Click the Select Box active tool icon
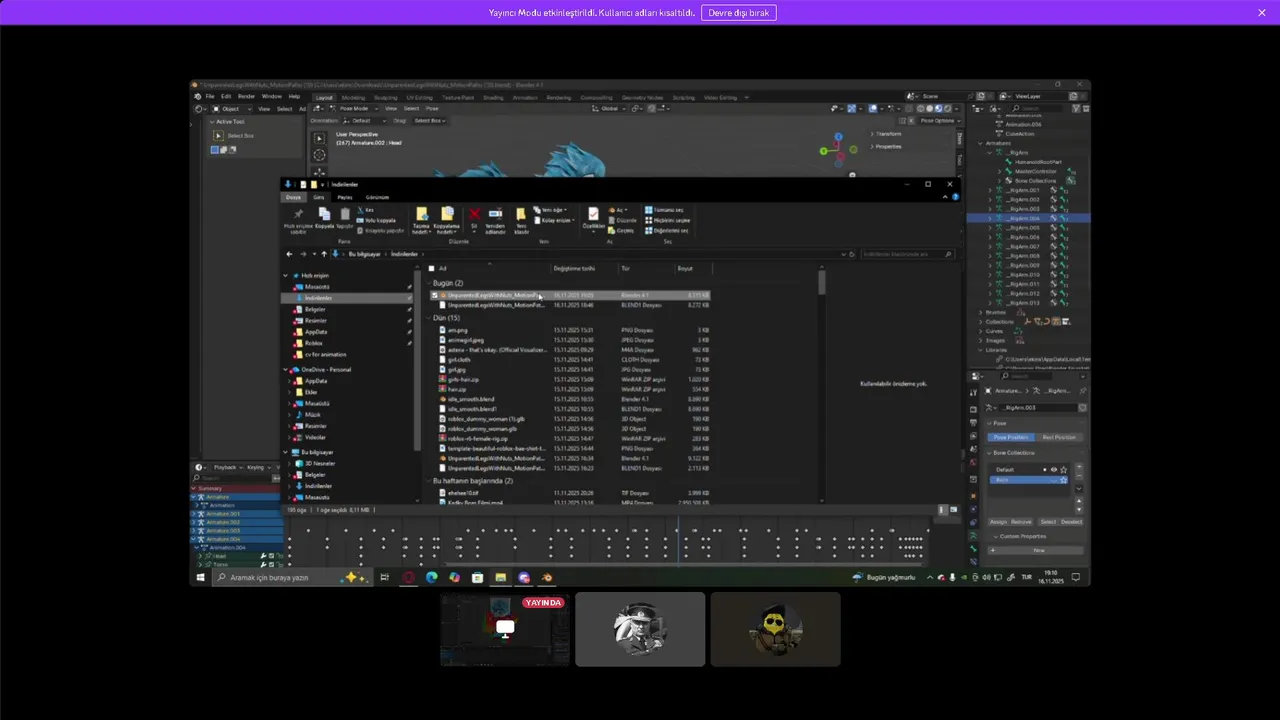 pyautogui.click(x=218, y=135)
